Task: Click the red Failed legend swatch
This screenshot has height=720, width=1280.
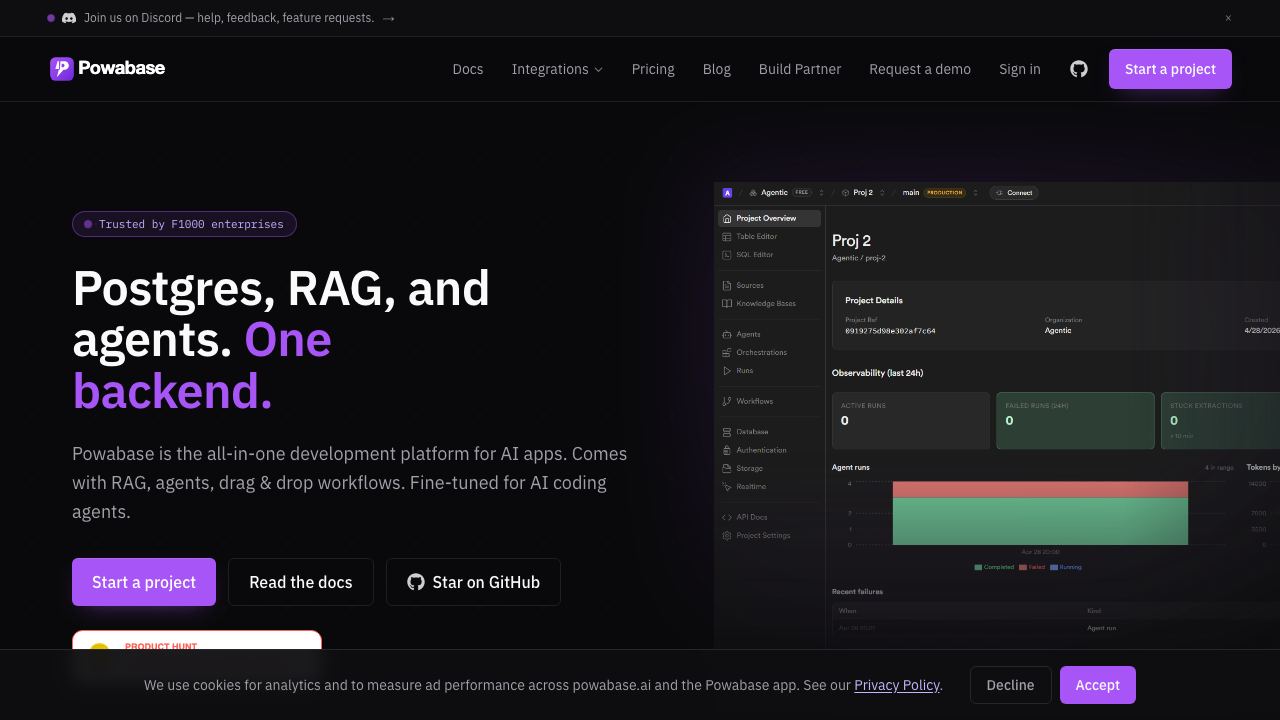Action: coord(1022,568)
